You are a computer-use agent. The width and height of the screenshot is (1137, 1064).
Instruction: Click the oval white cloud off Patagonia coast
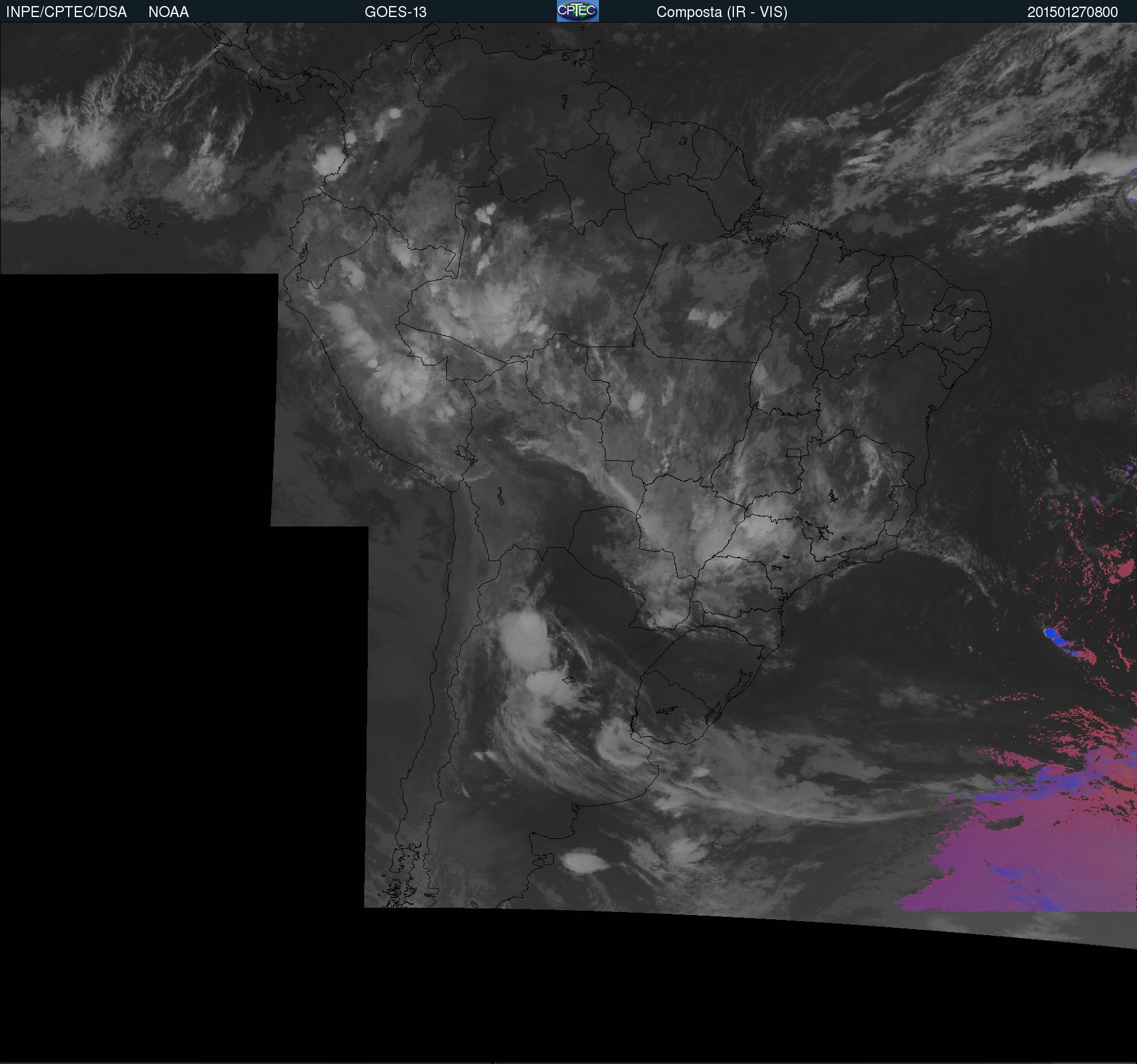[582, 860]
